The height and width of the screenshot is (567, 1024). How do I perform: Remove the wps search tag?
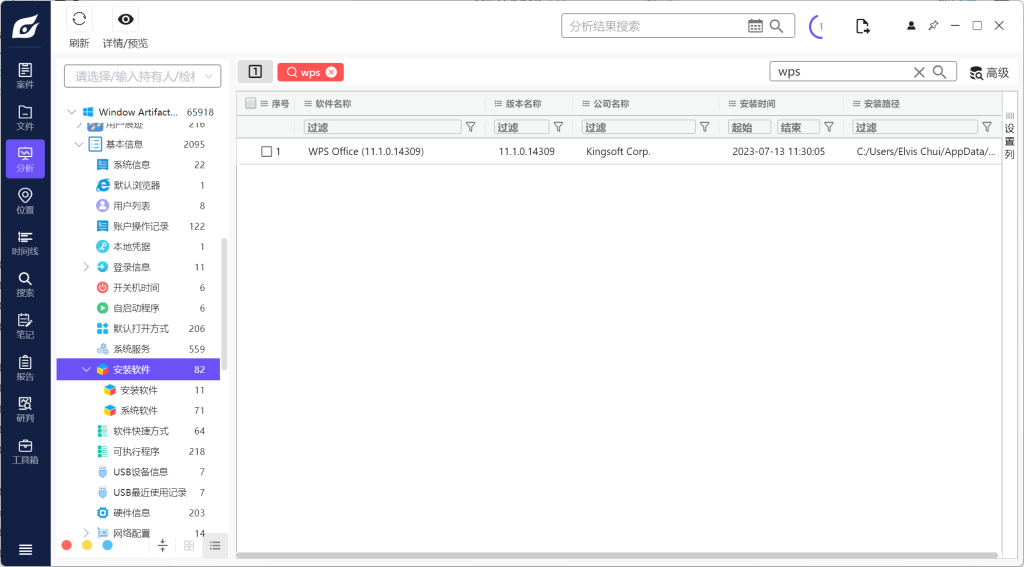(x=331, y=72)
